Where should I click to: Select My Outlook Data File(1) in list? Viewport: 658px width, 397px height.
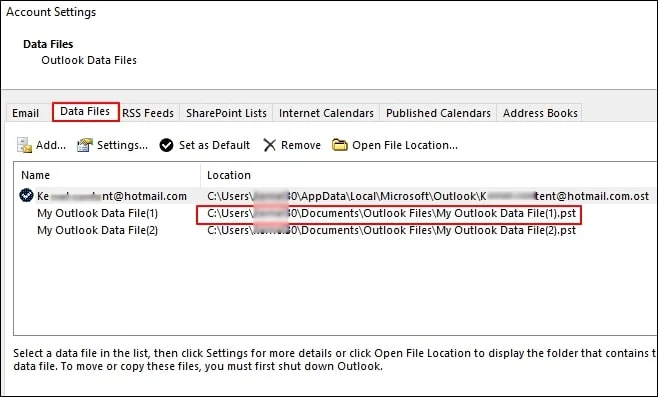coord(97,213)
